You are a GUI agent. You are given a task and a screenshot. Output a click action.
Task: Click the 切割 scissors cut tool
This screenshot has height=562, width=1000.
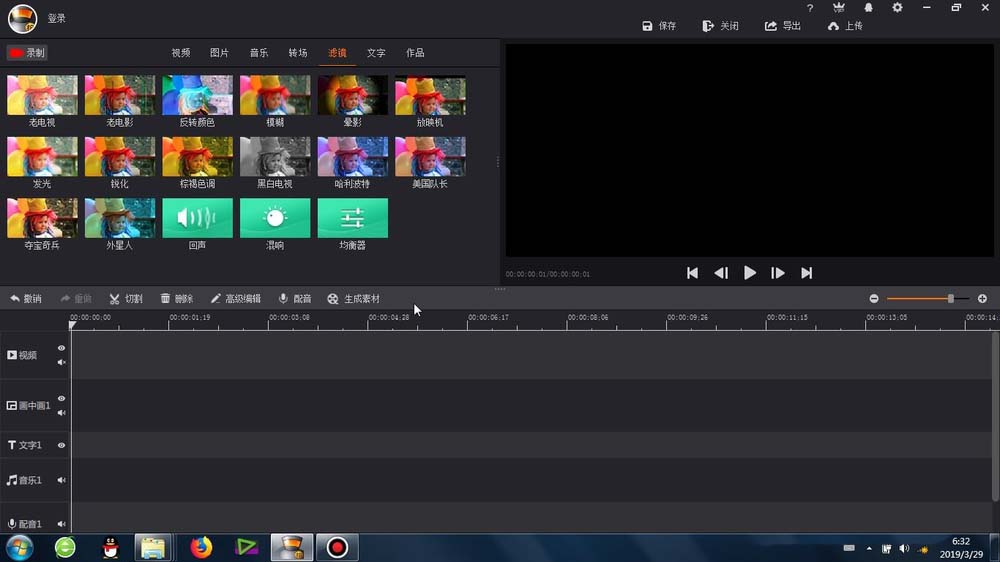click(x=126, y=299)
